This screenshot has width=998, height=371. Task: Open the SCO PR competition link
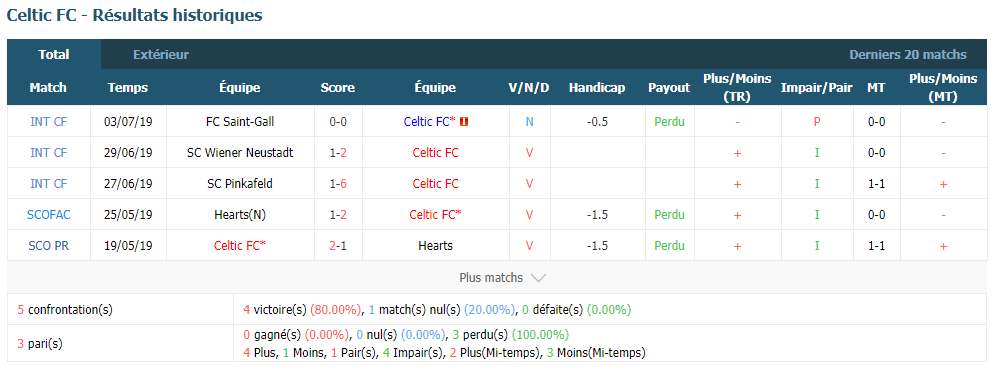point(49,246)
